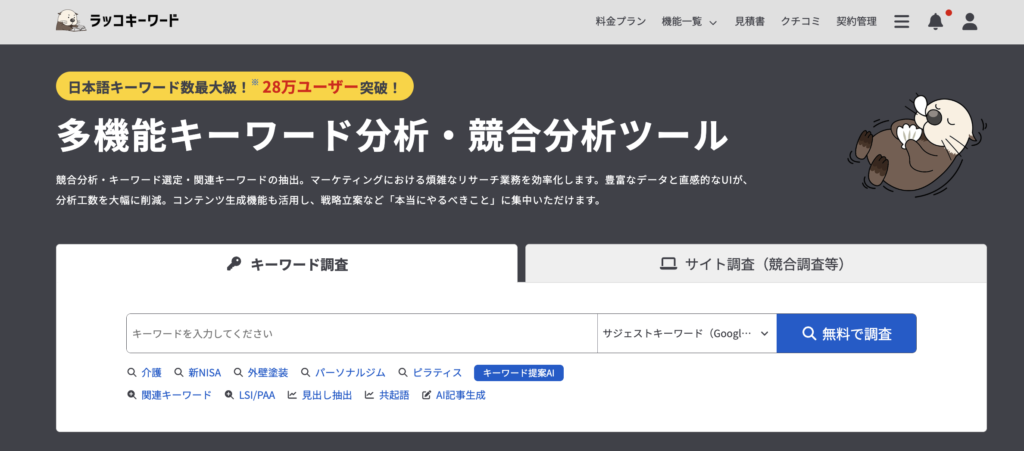This screenshot has width=1024, height=451.
Task: Click the user account profile icon
Action: [969, 22]
